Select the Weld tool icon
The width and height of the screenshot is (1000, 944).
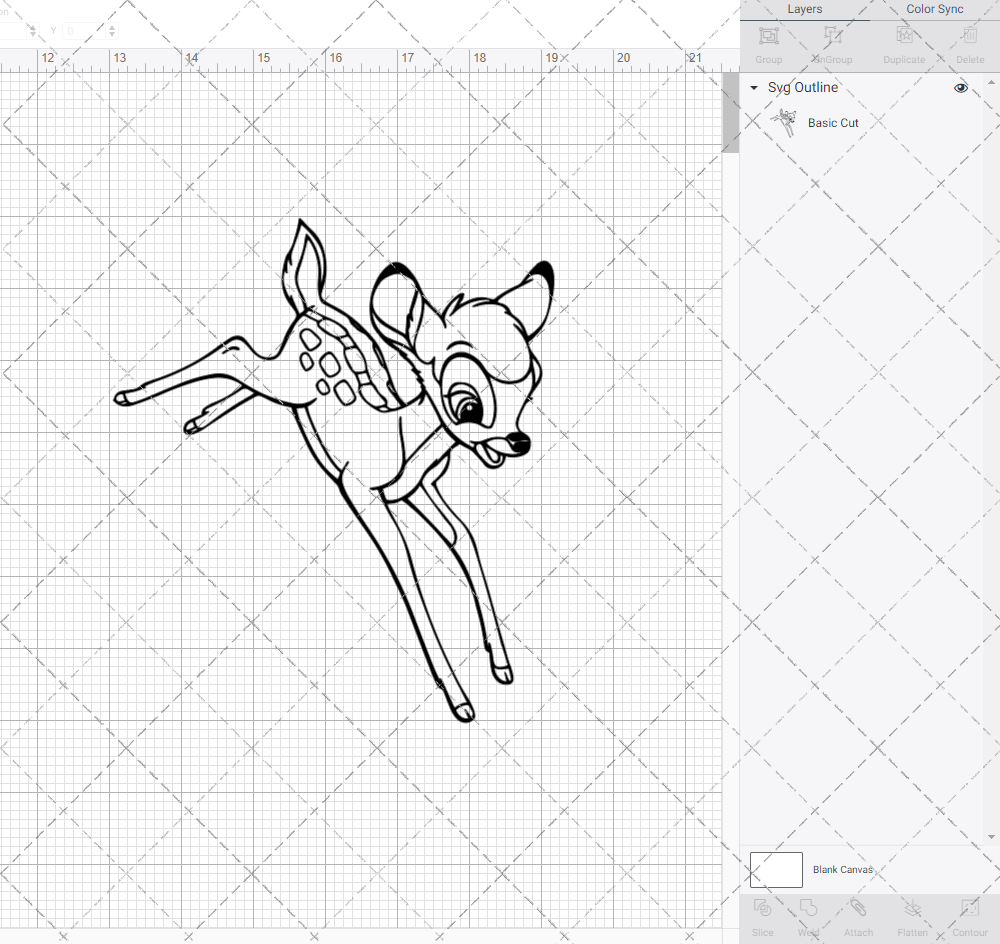click(808, 908)
